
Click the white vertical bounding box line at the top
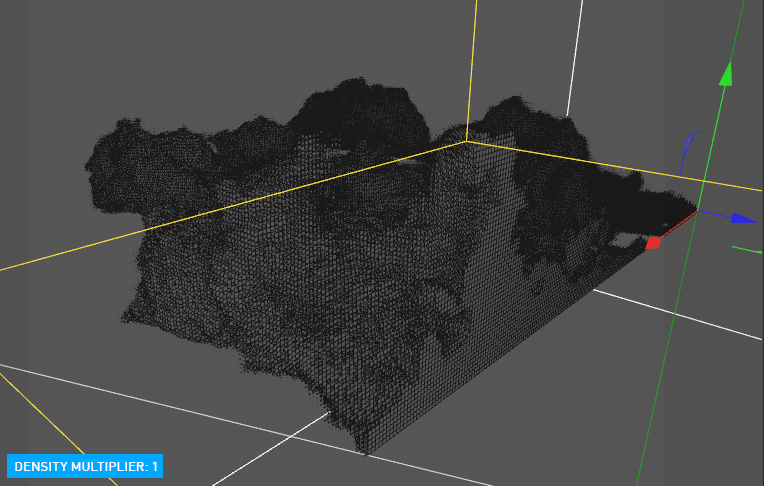[x=574, y=50]
